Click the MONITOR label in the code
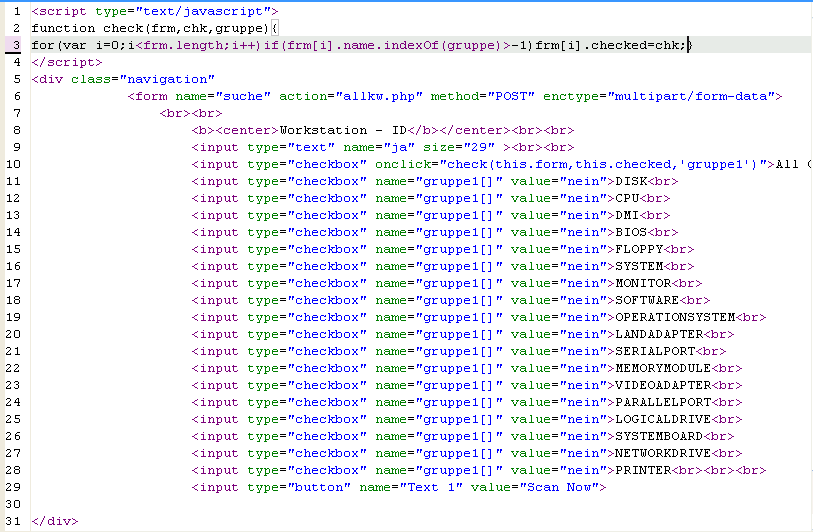The image size is (813, 532). [642, 283]
